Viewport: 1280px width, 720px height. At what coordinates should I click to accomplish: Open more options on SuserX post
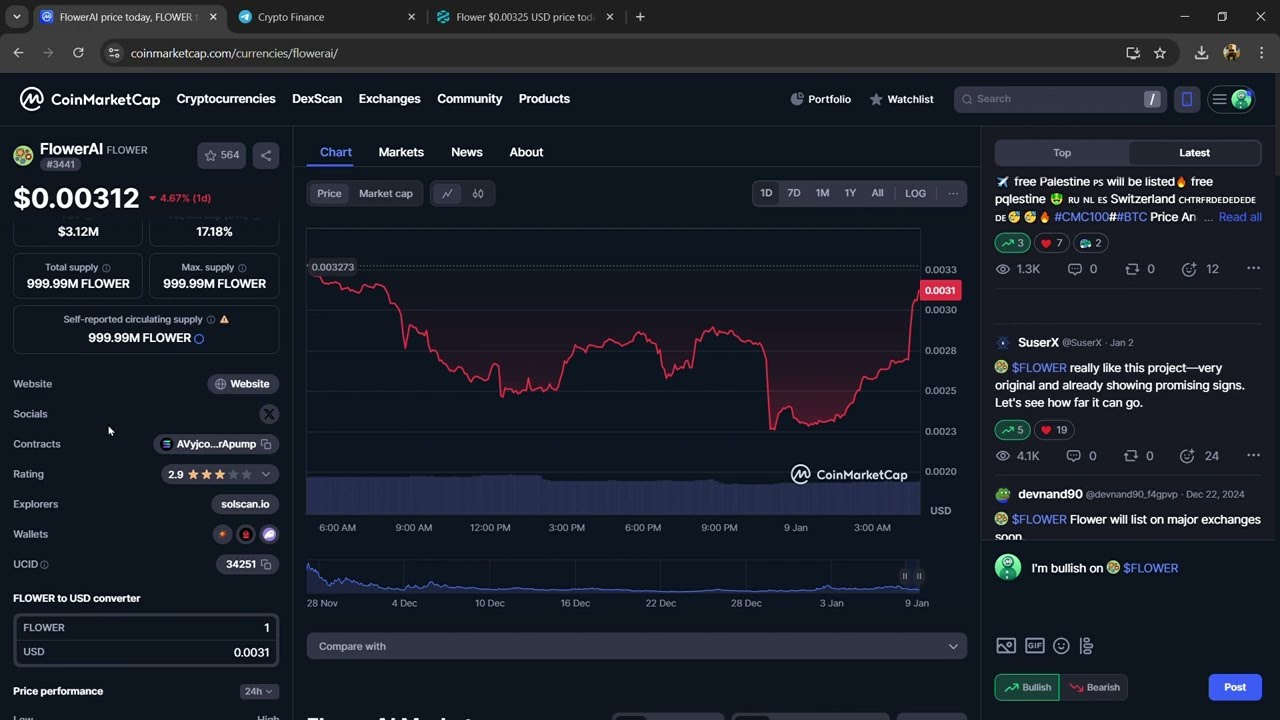[x=1253, y=456]
